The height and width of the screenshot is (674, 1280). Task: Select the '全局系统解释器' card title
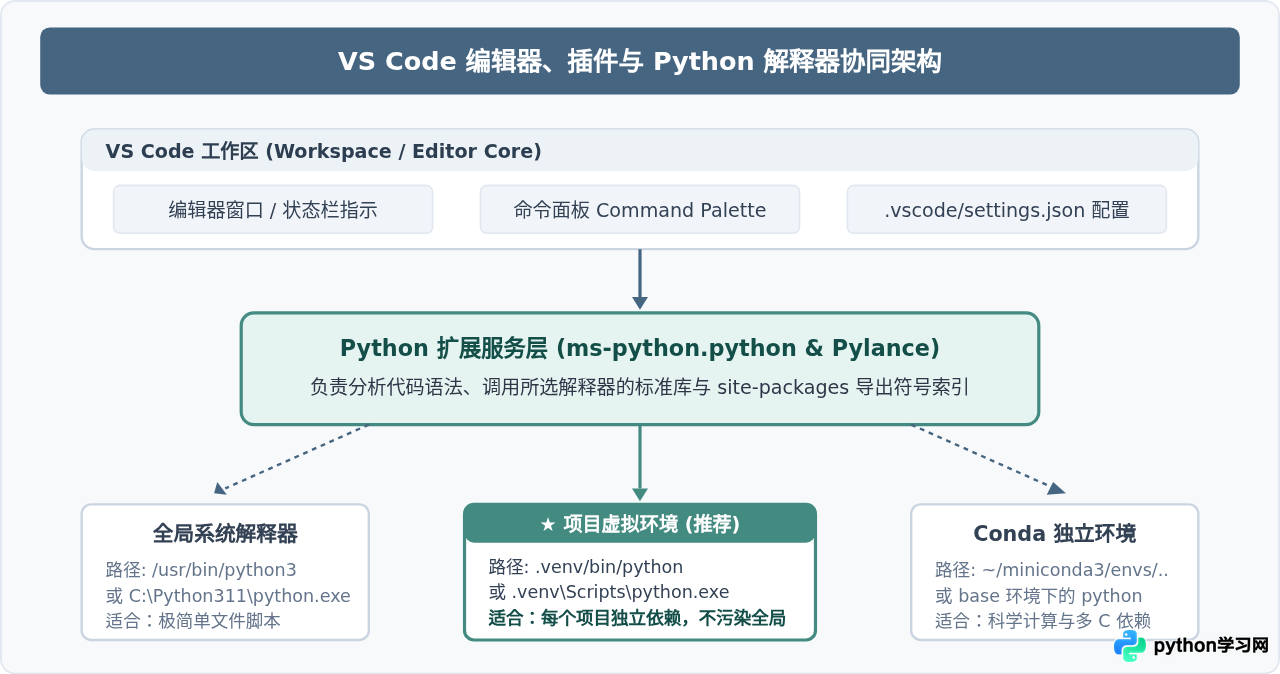point(225,533)
